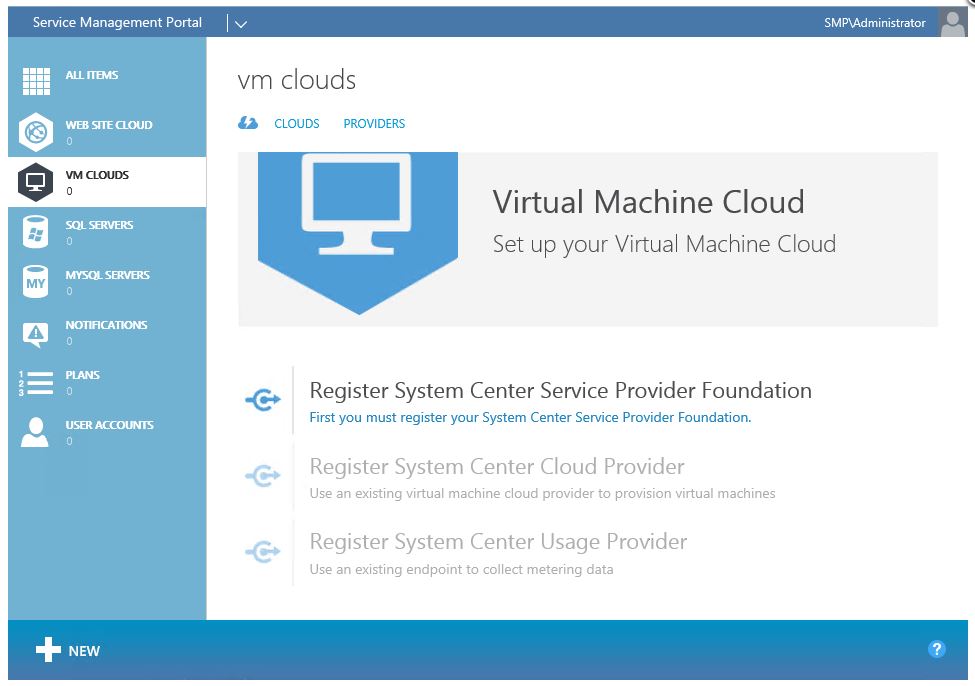The width and height of the screenshot is (975, 686).
Task: Open the Notifications alert icon
Action: [x=35, y=334]
